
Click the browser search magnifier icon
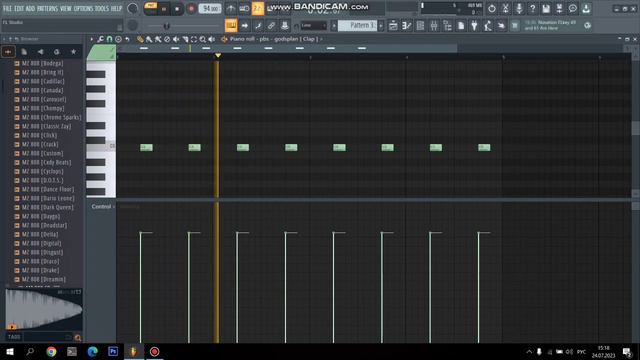click(x=78, y=338)
